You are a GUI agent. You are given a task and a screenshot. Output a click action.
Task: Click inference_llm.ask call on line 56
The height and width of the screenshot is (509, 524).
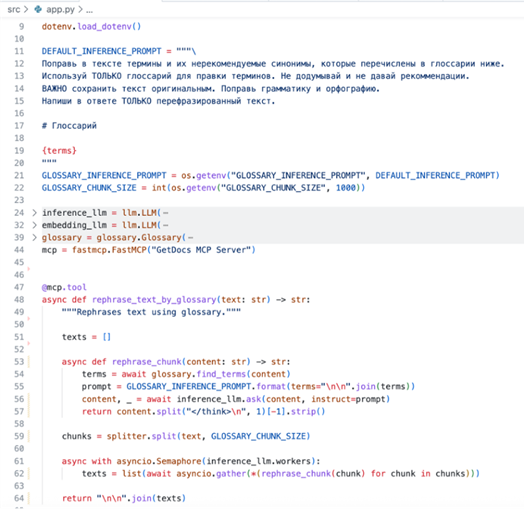pyautogui.click(x=283, y=399)
